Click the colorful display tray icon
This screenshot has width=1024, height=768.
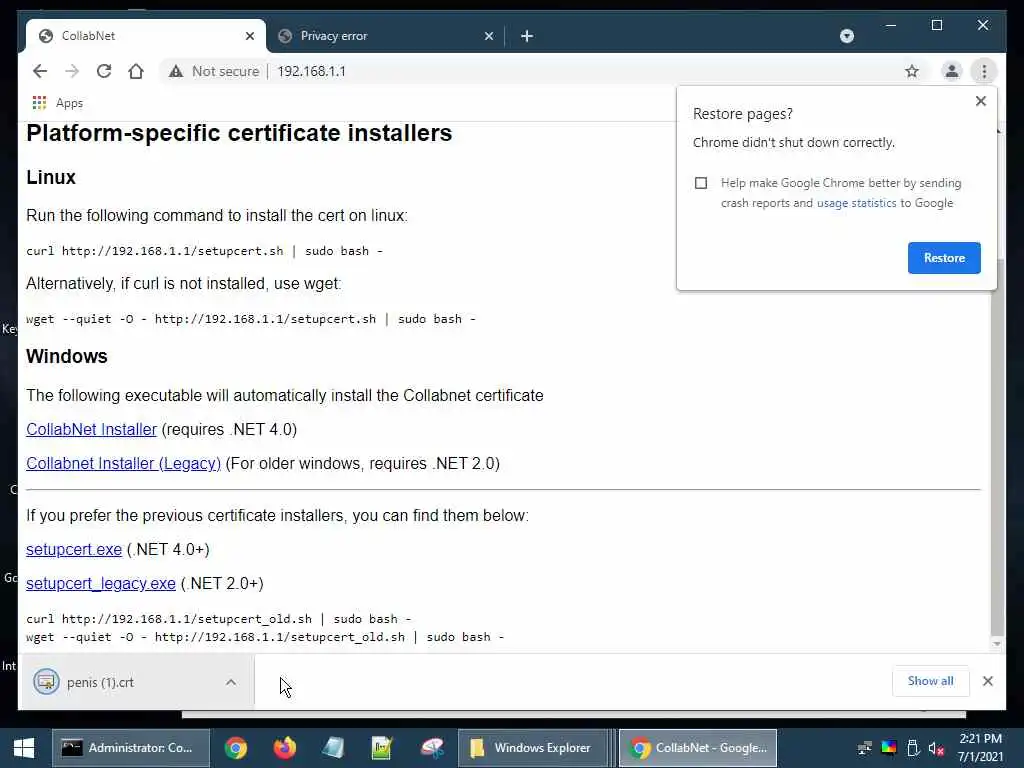889,748
